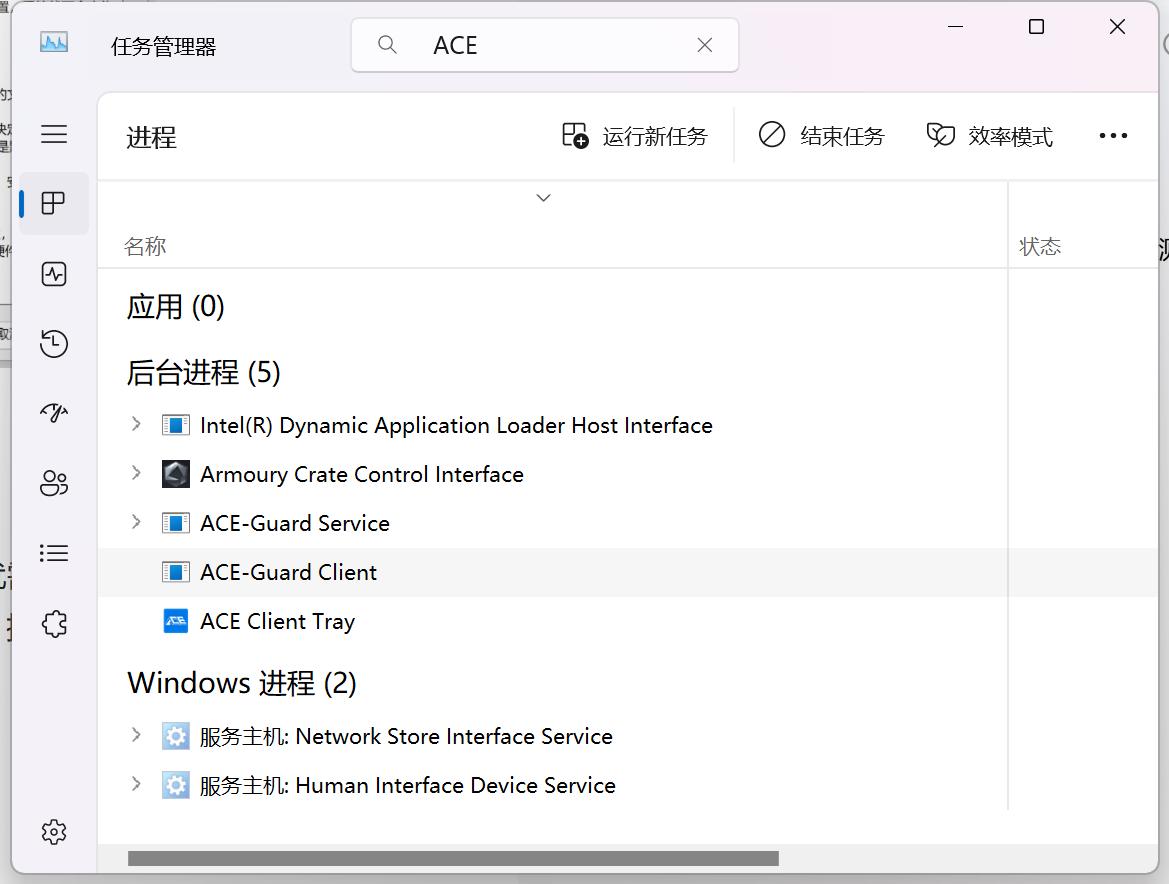The width and height of the screenshot is (1169, 884).
Task: Collapse the group header chevron above 名称
Action: tap(543, 197)
